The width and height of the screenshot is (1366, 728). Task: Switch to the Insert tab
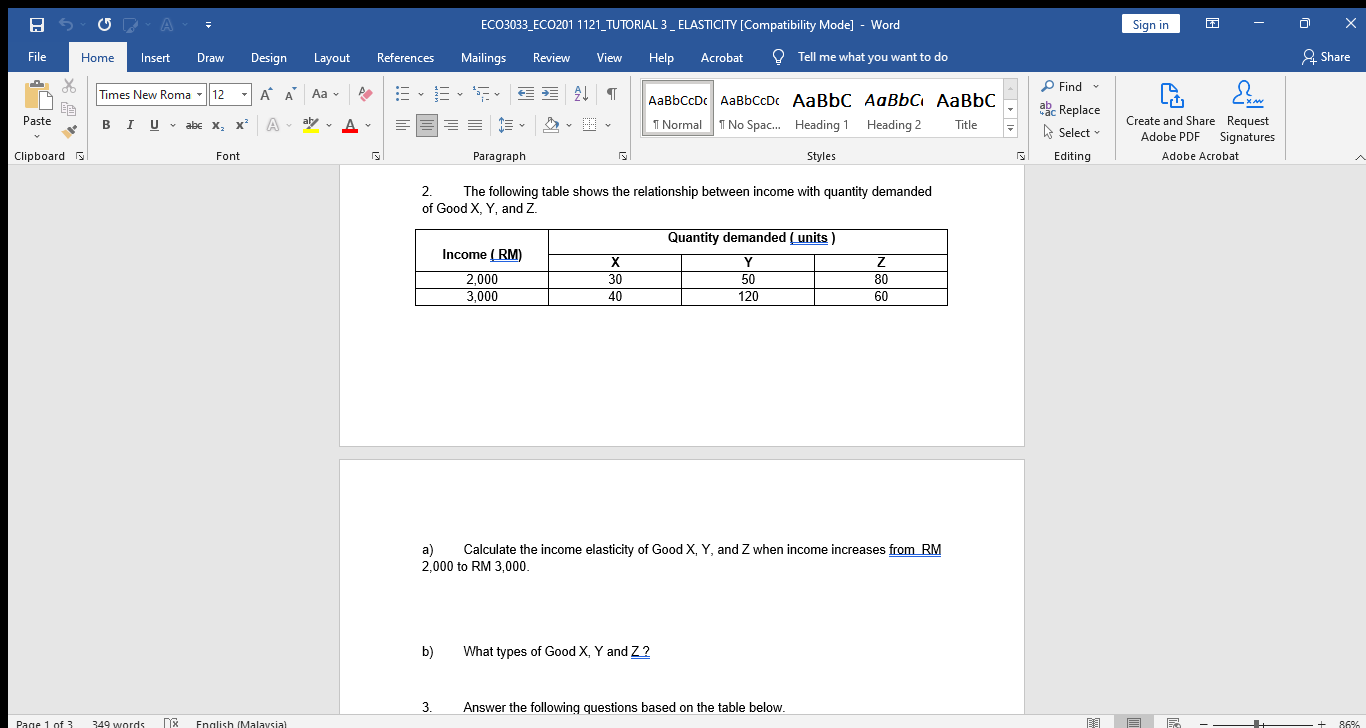pos(155,57)
